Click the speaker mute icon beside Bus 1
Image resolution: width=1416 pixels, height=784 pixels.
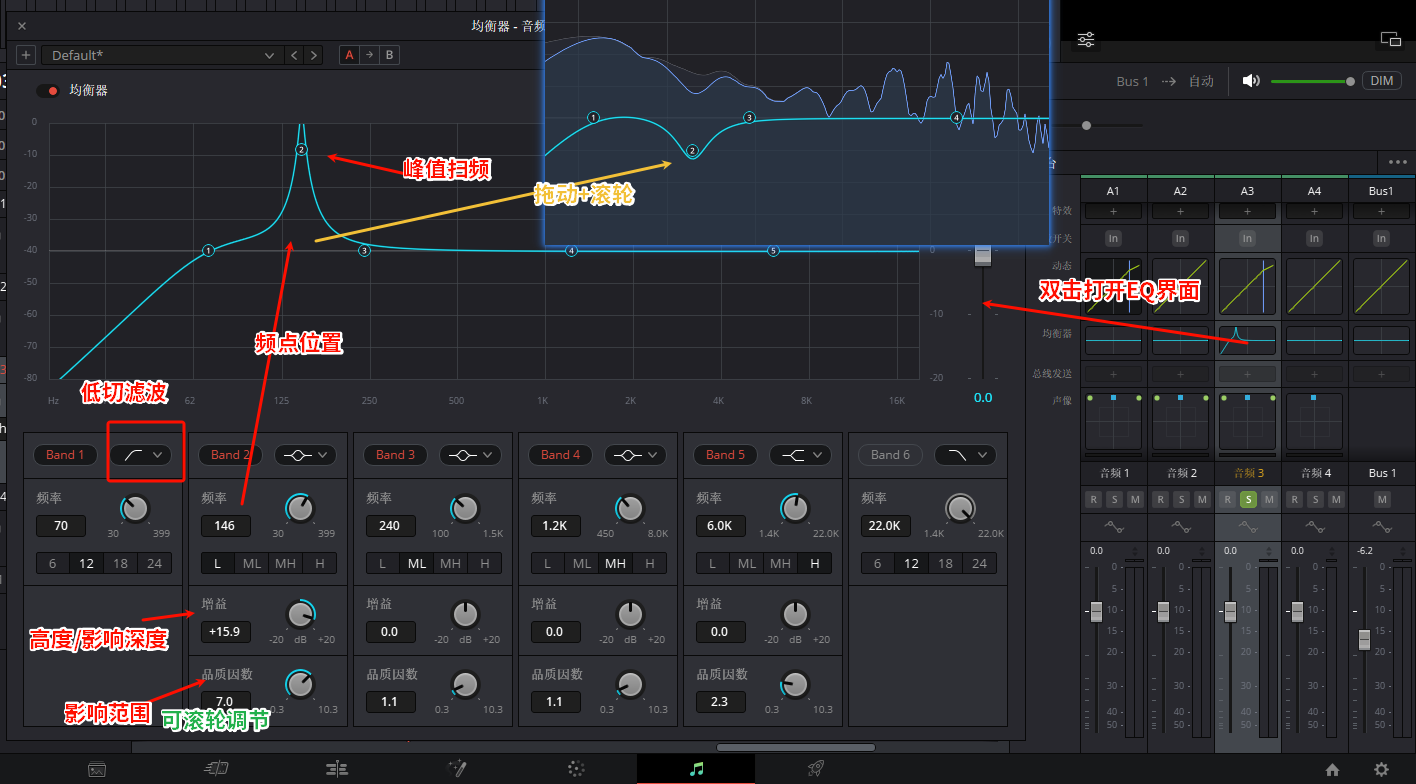point(1251,81)
